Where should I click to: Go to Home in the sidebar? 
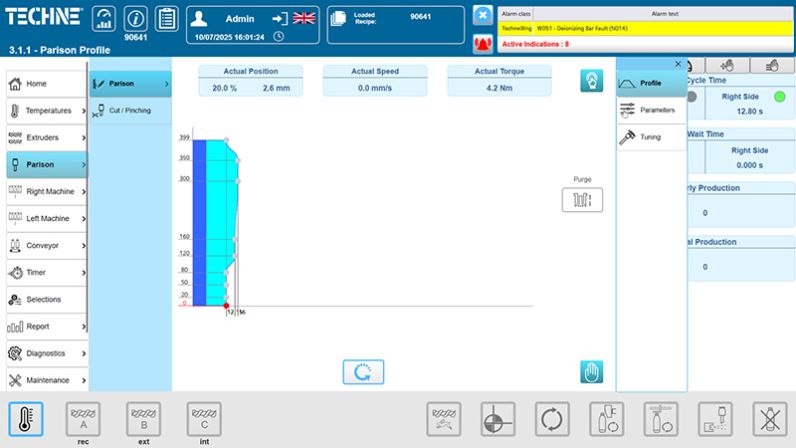click(47, 84)
